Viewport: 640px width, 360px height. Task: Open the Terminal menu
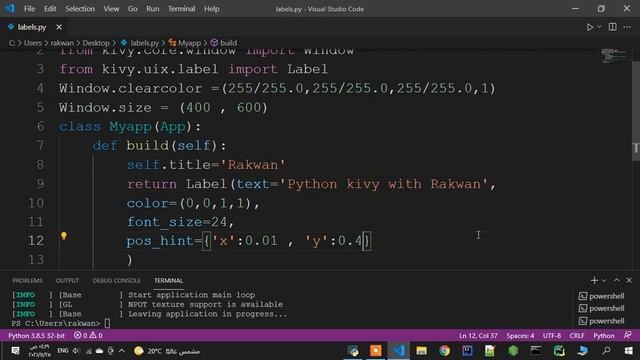(x=182, y=9)
